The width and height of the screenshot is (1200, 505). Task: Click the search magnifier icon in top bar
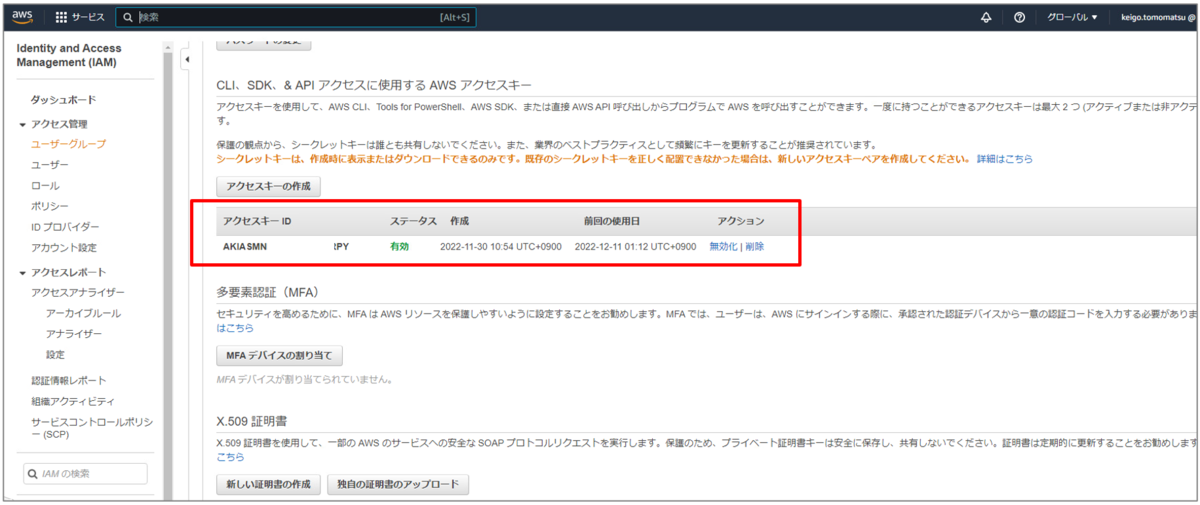pos(128,18)
